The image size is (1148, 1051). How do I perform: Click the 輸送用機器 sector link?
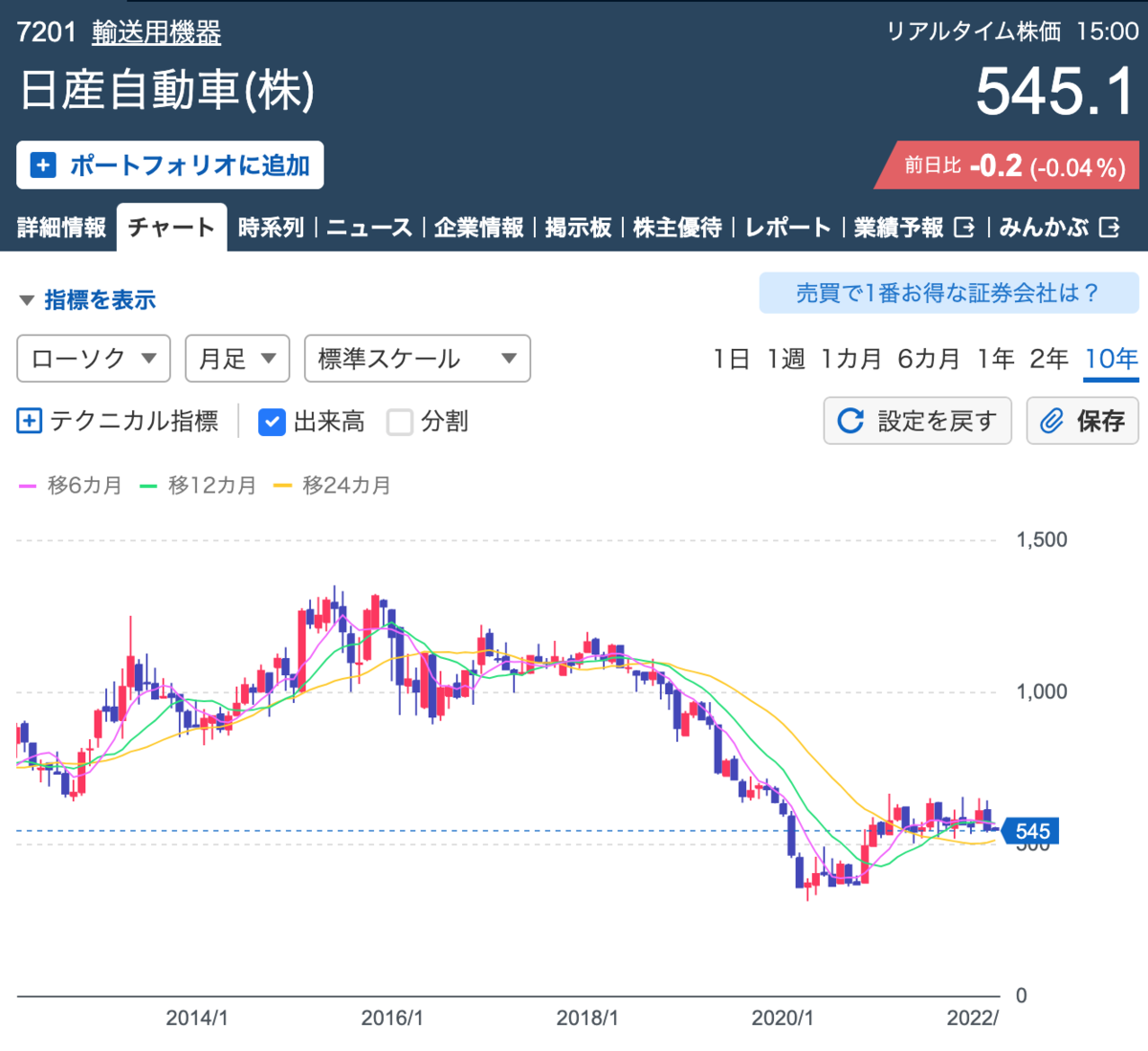pos(157,33)
